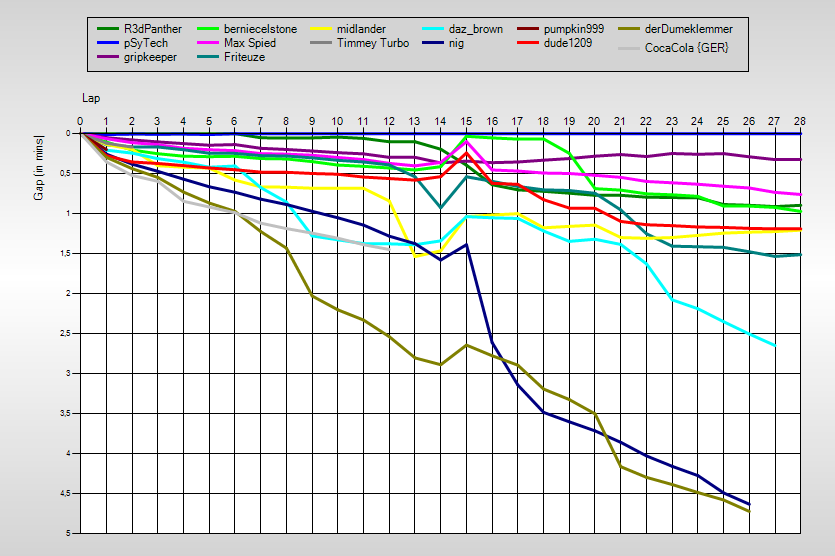Click the 1,5 gap axis value

pos(66,254)
